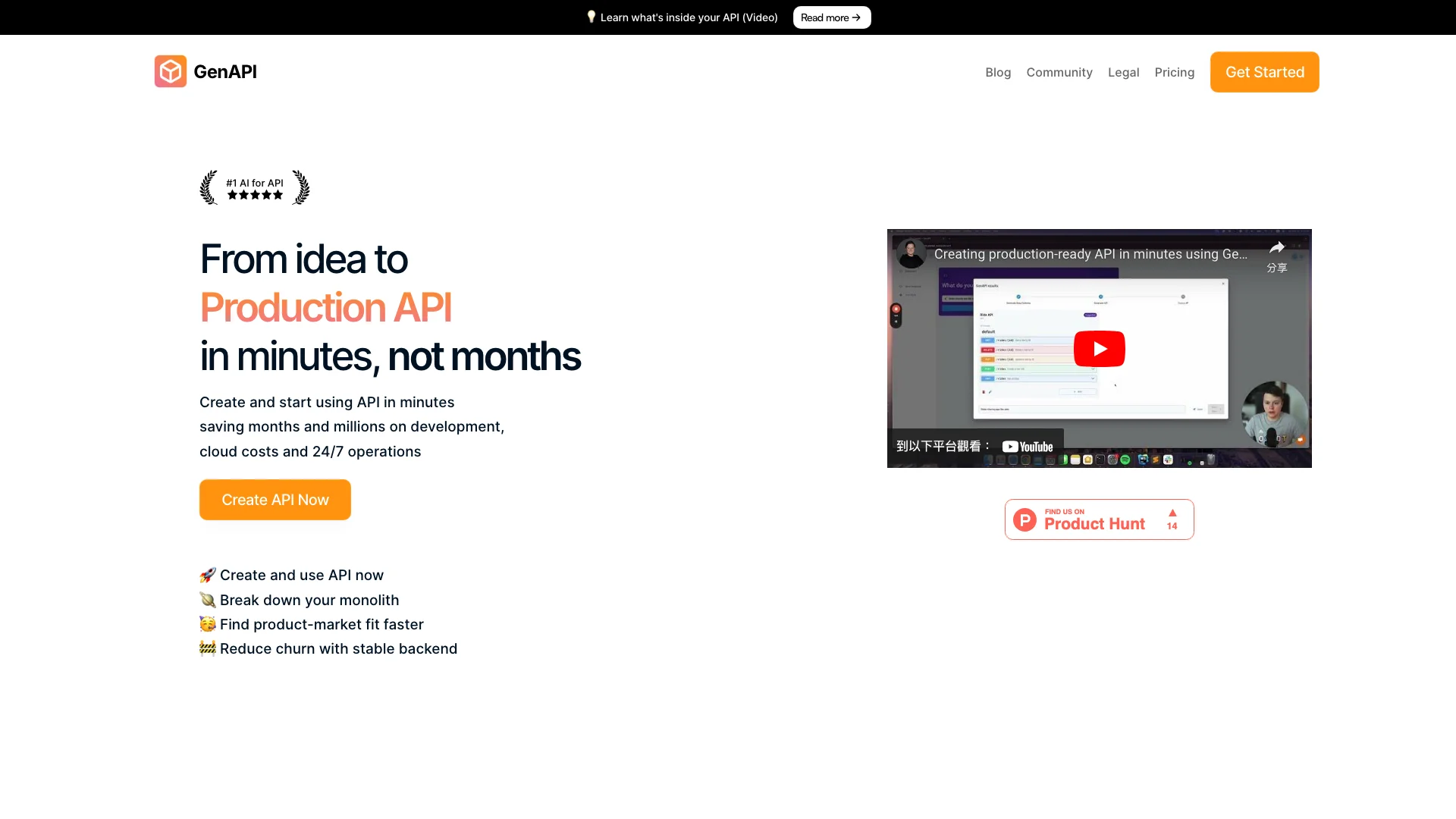Click the YouTube play button icon
The width and height of the screenshot is (1456, 819).
coord(1099,348)
